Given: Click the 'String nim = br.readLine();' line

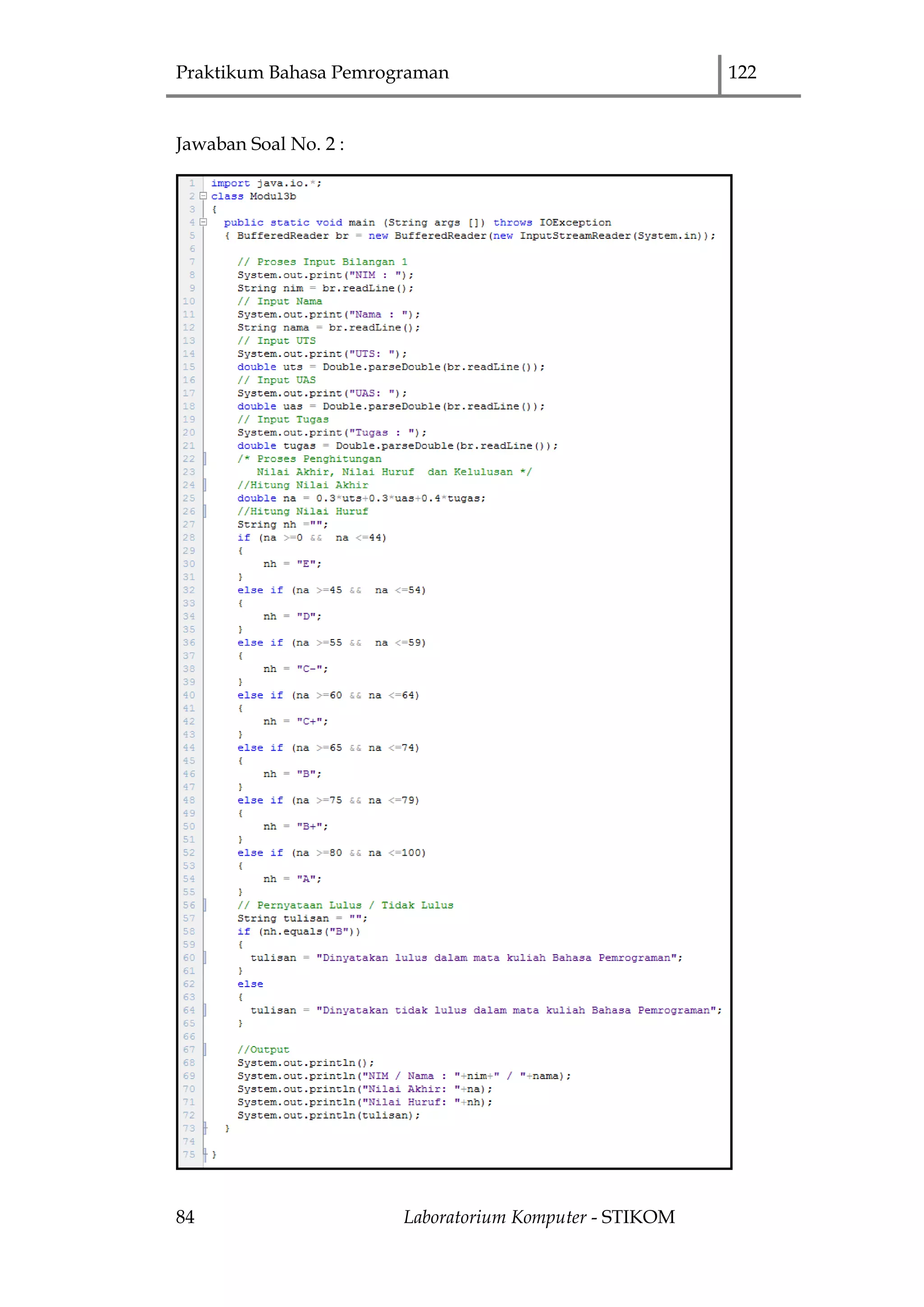Looking at the screenshot, I should click(325, 288).
